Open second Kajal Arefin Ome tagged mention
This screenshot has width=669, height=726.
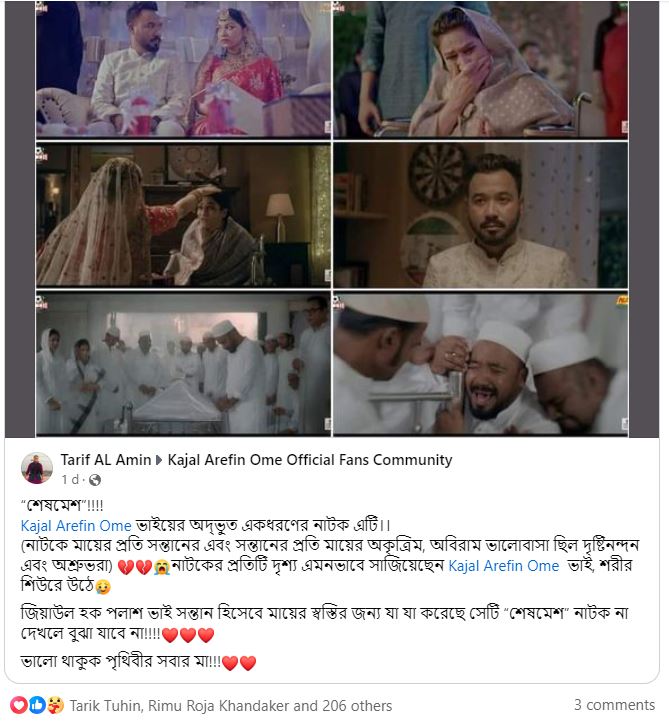504,566
